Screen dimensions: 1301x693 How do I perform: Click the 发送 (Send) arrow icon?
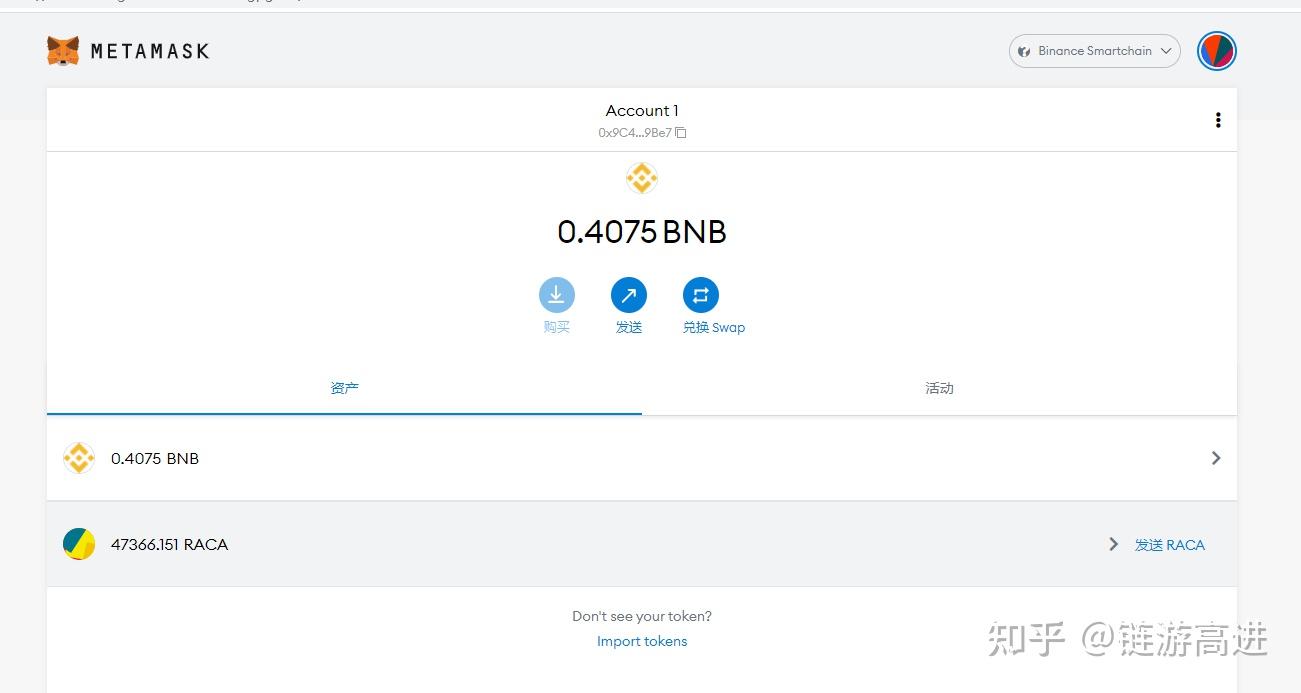click(x=629, y=295)
